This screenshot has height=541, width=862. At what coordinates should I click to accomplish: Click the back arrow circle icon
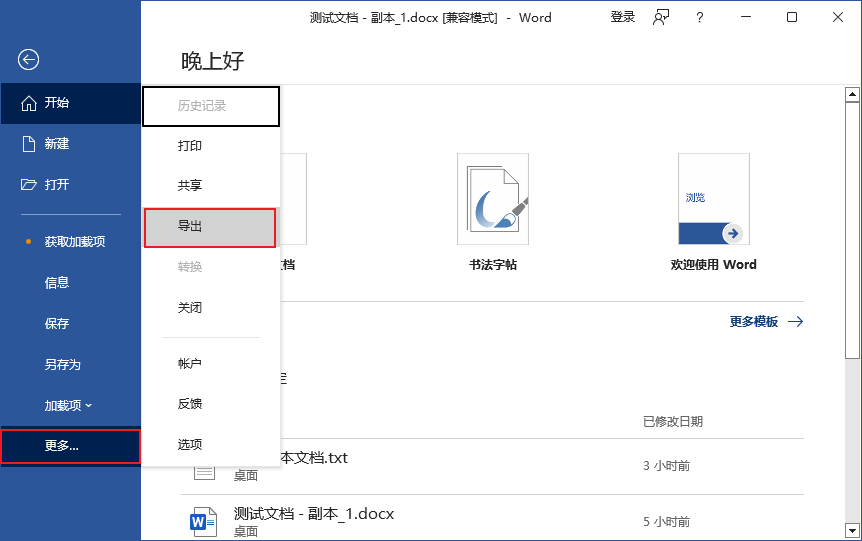[x=28, y=59]
